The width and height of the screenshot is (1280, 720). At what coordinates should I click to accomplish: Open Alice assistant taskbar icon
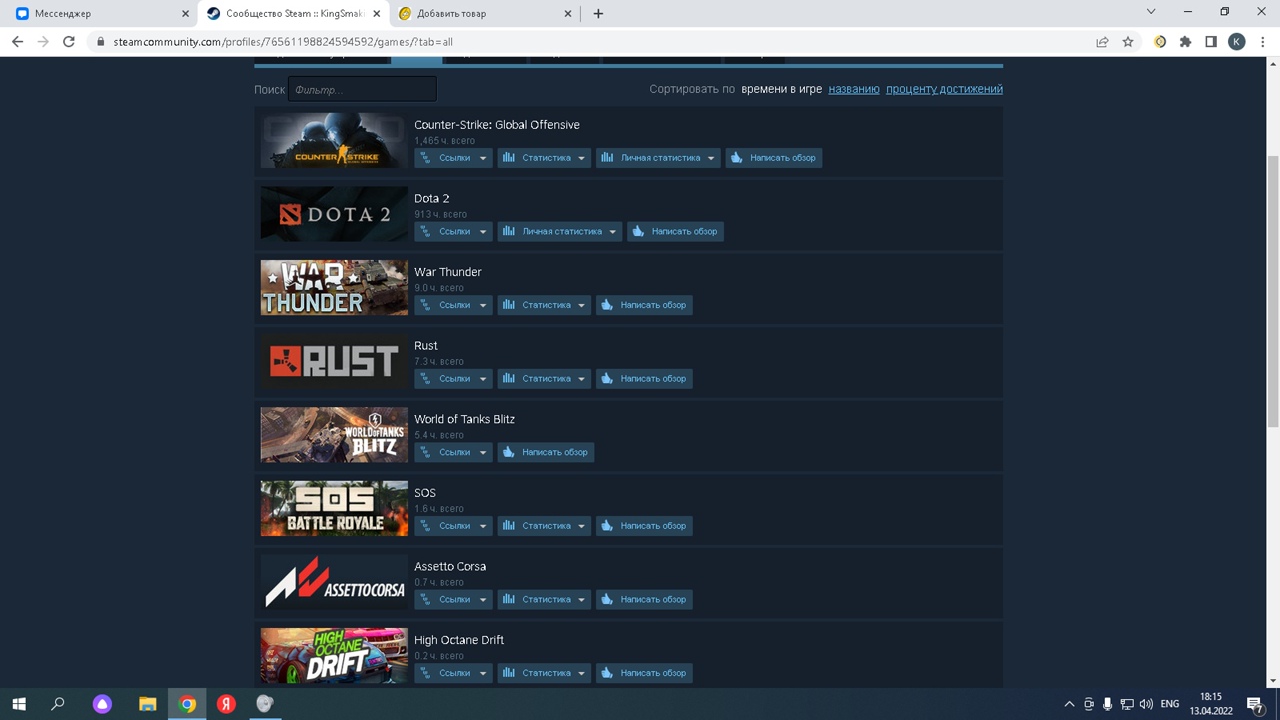pos(102,704)
